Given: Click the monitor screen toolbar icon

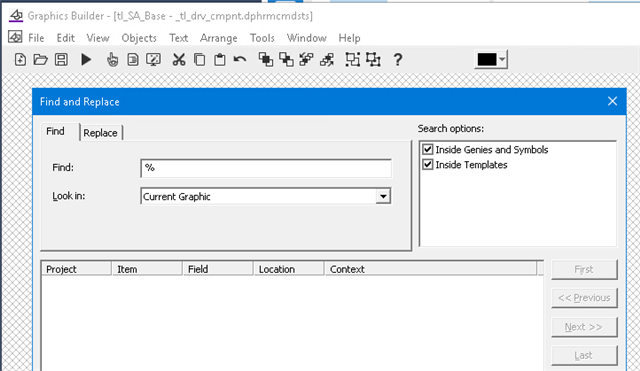Looking at the screenshot, I should [153, 60].
